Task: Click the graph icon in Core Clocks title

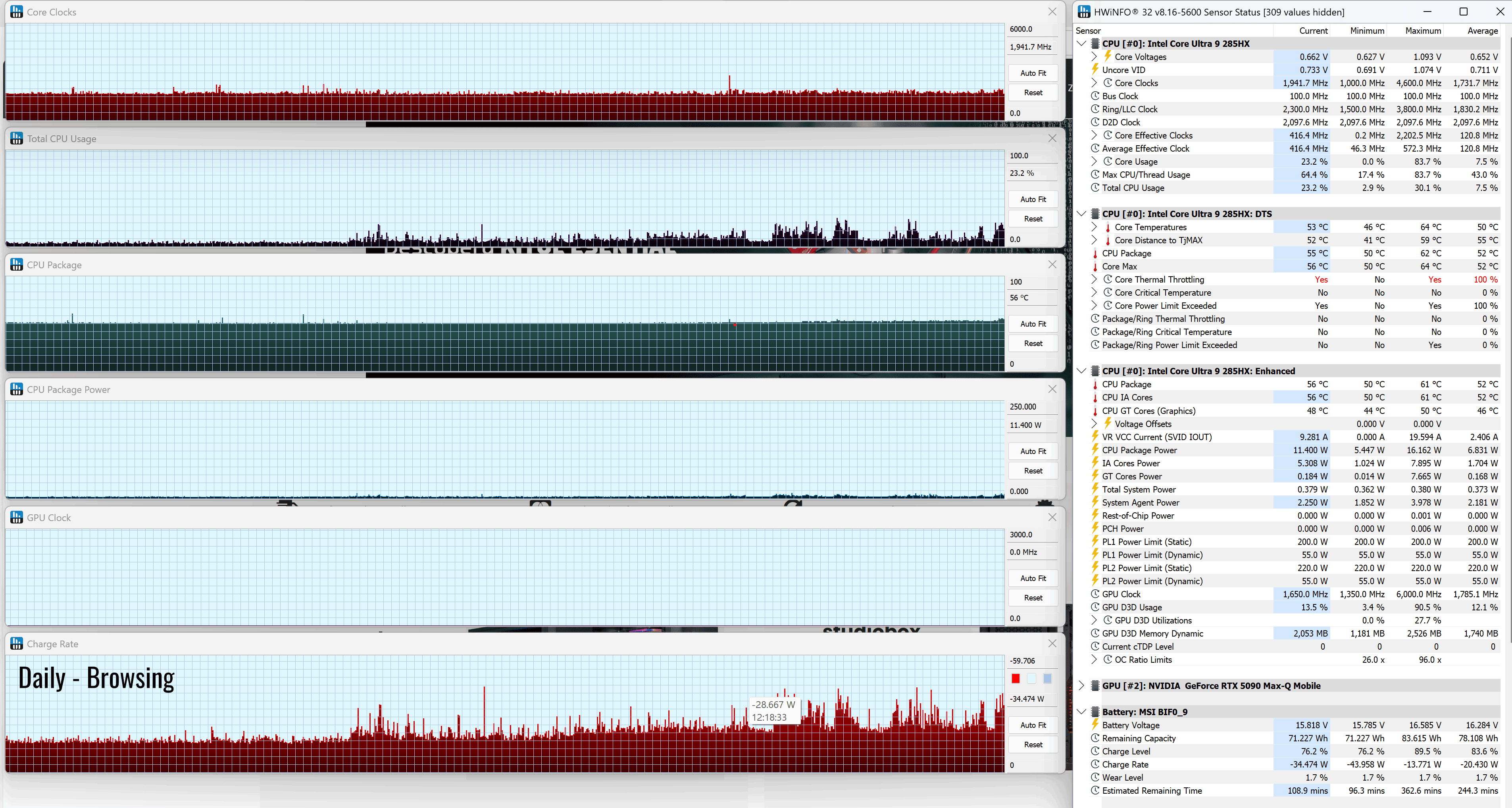Action: 16,12
